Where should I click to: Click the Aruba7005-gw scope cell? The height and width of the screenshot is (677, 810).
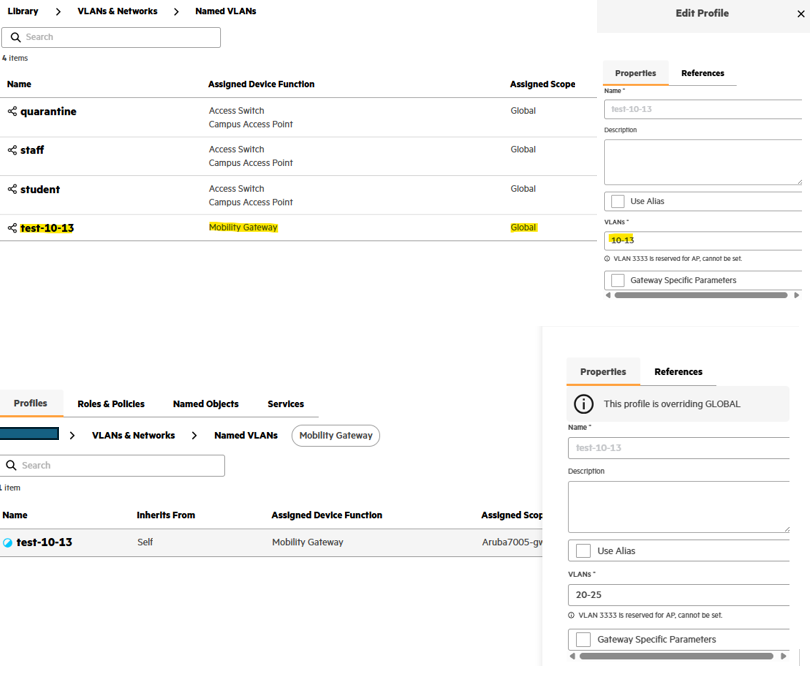coord(512,542)
